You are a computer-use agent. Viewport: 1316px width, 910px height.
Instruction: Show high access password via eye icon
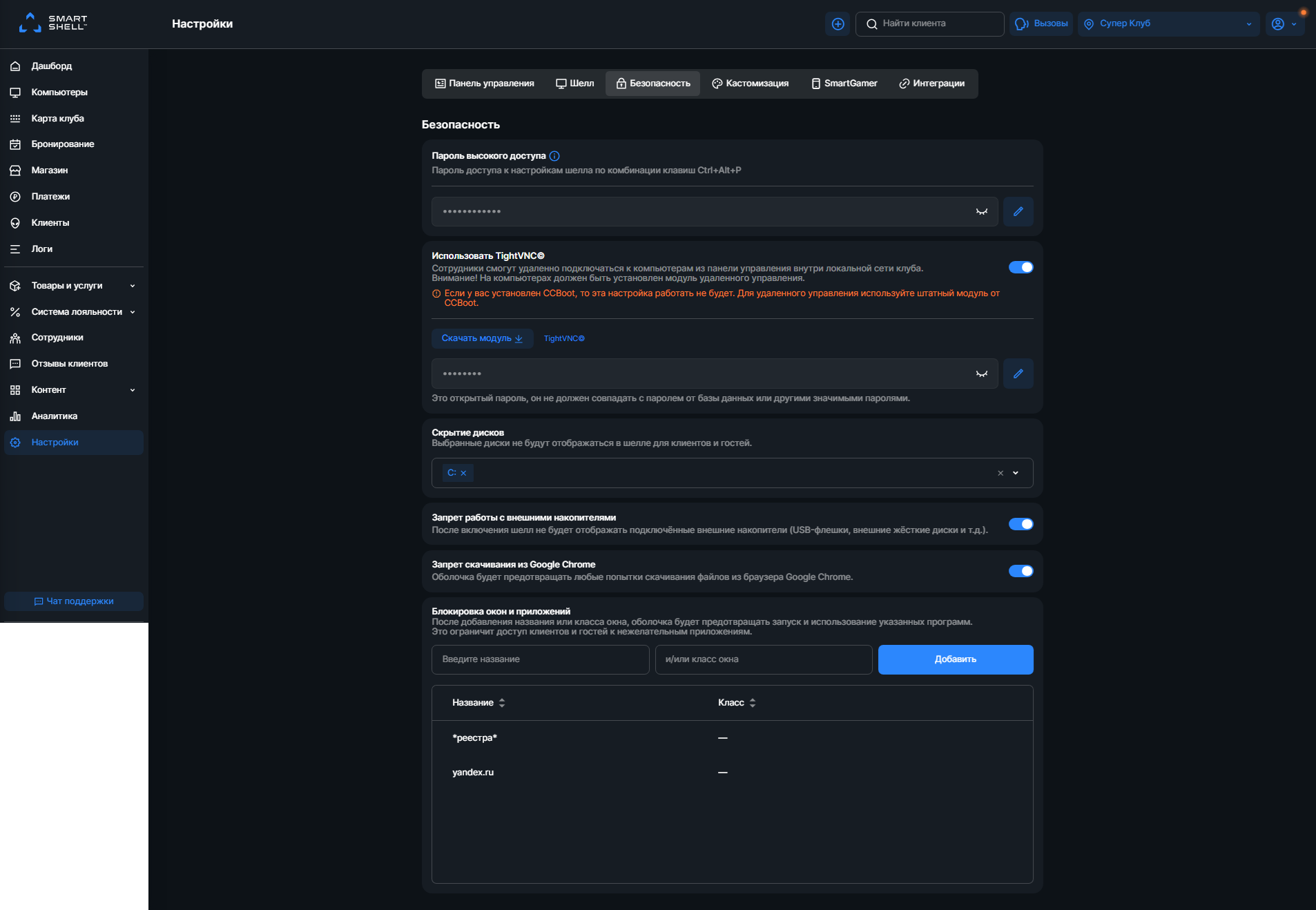click(x=981, y=211)
